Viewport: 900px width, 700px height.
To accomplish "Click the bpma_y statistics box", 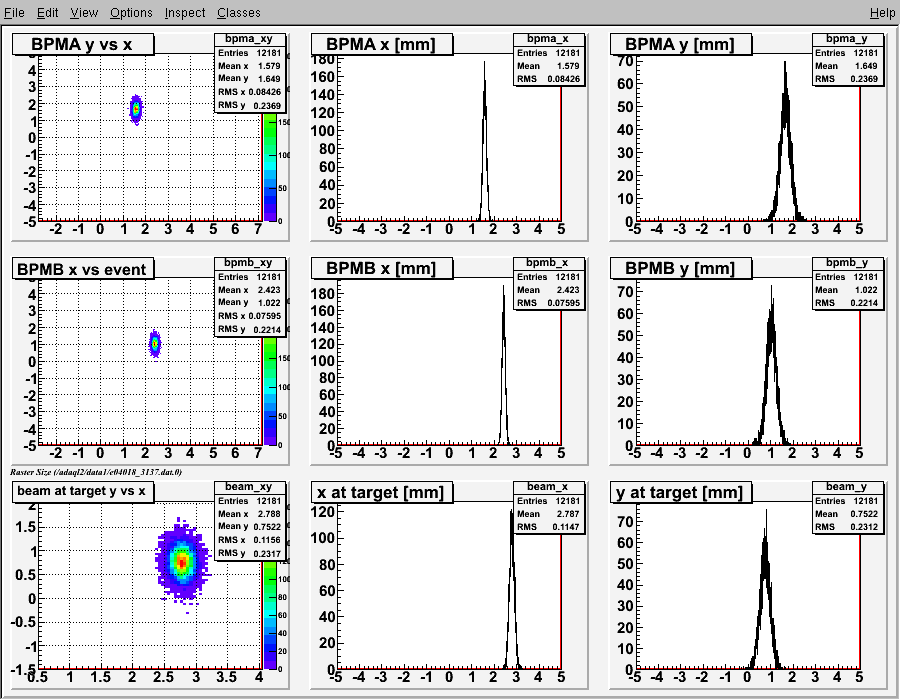I will 848,60.
